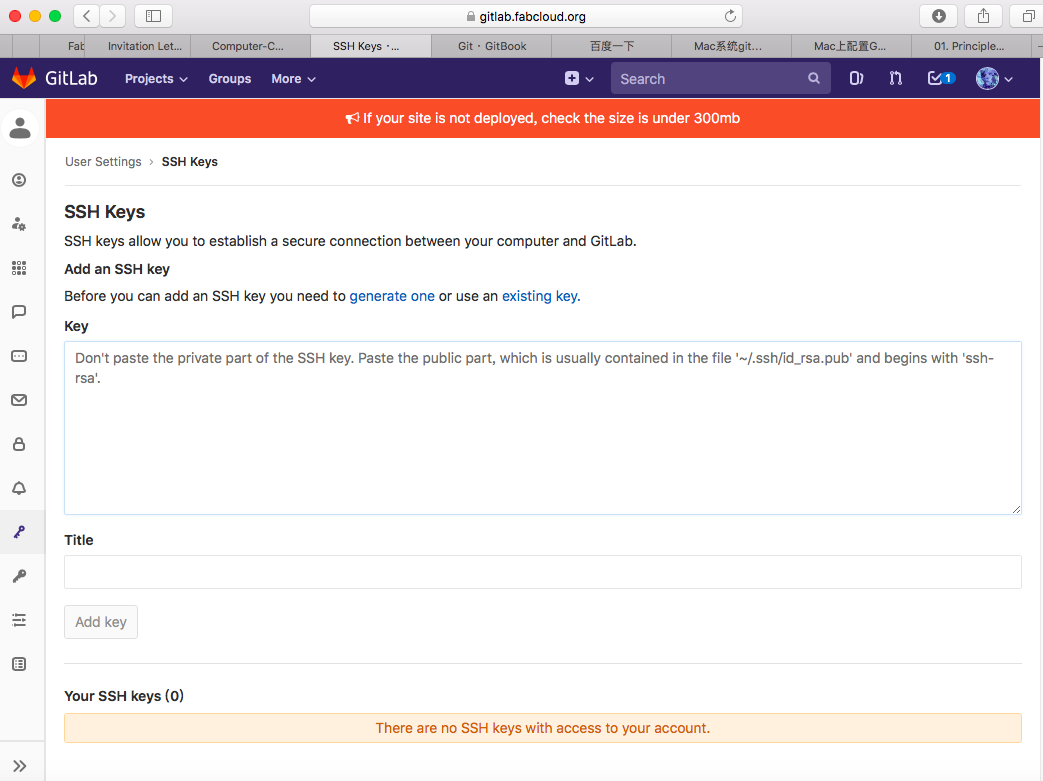
Task: Open the user avatar dropdown in navbar
Action: 994,78
